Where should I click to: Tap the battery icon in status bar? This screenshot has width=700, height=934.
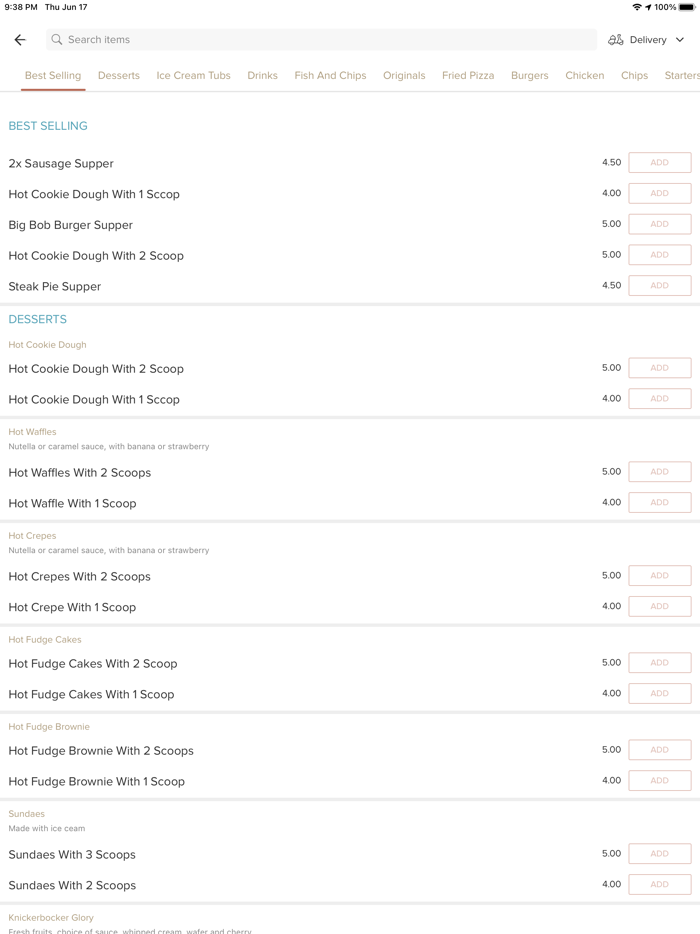coord(687,7)
